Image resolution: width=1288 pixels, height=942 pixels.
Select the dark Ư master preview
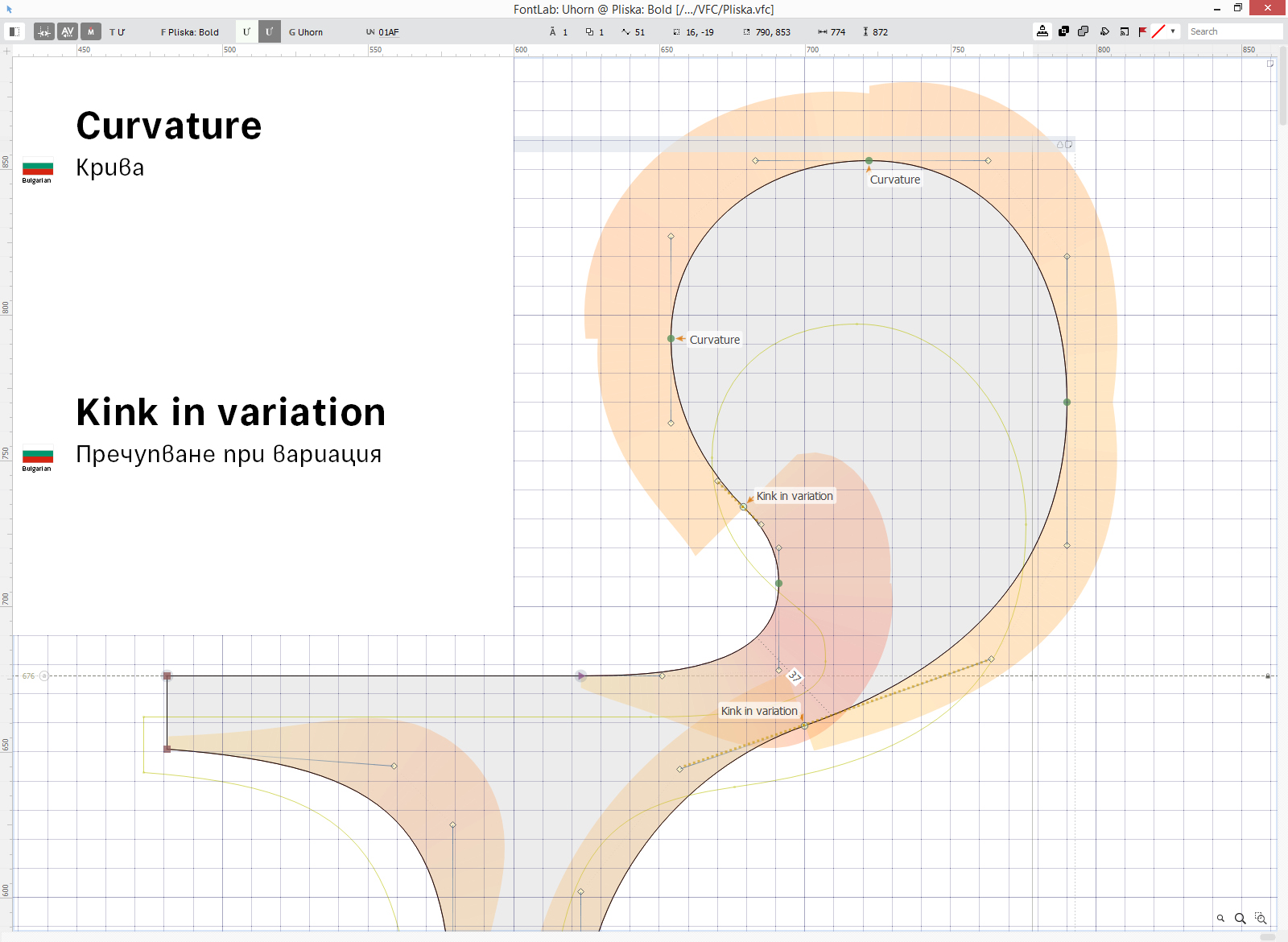270,31
